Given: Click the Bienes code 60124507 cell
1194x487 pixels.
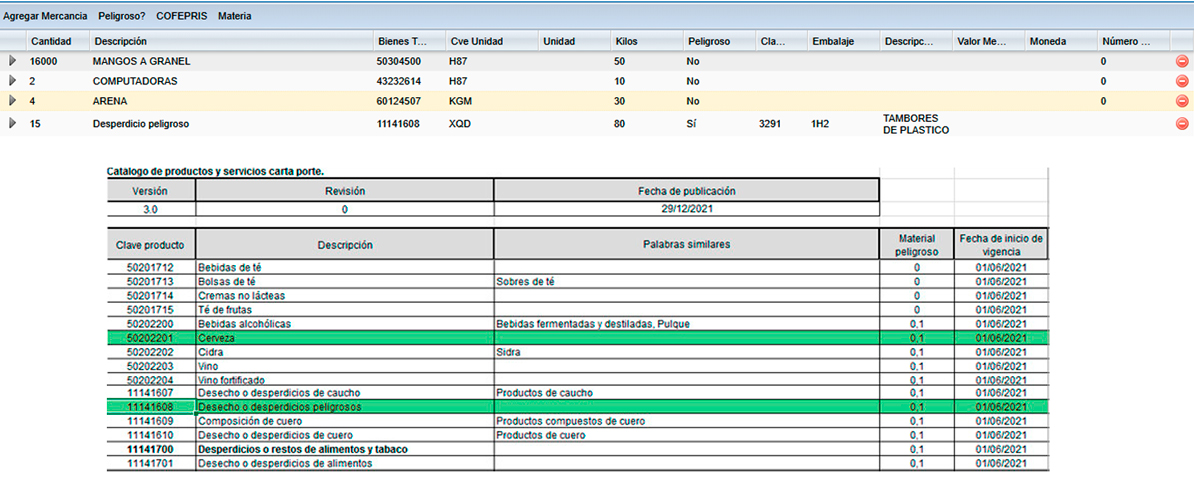Looking at the screenshot, I should pyautogui.click(x=398, y=101).
